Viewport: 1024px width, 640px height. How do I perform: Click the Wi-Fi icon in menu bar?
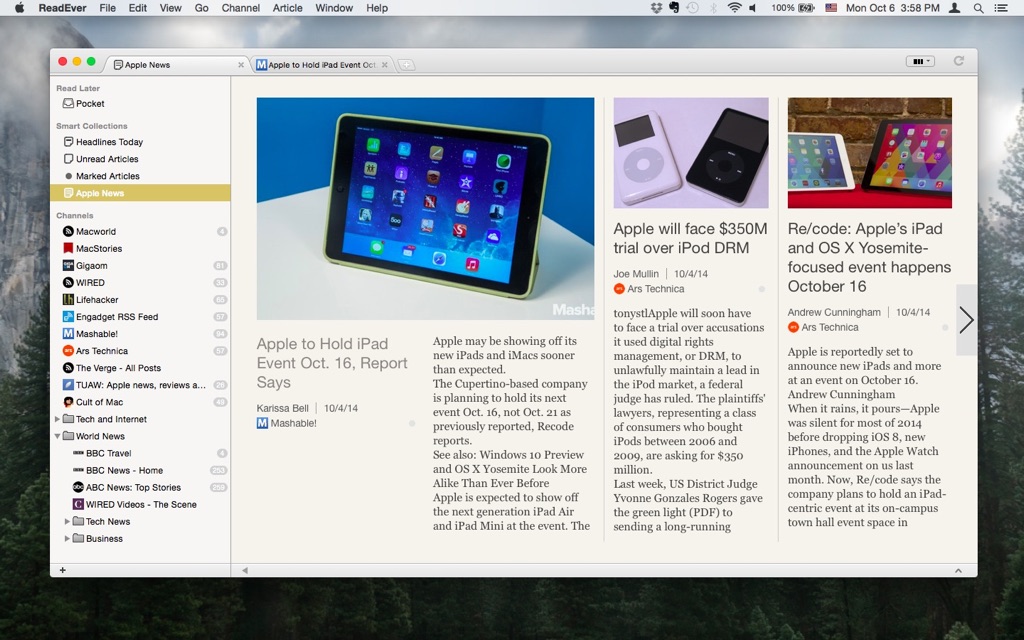point(734,8)
